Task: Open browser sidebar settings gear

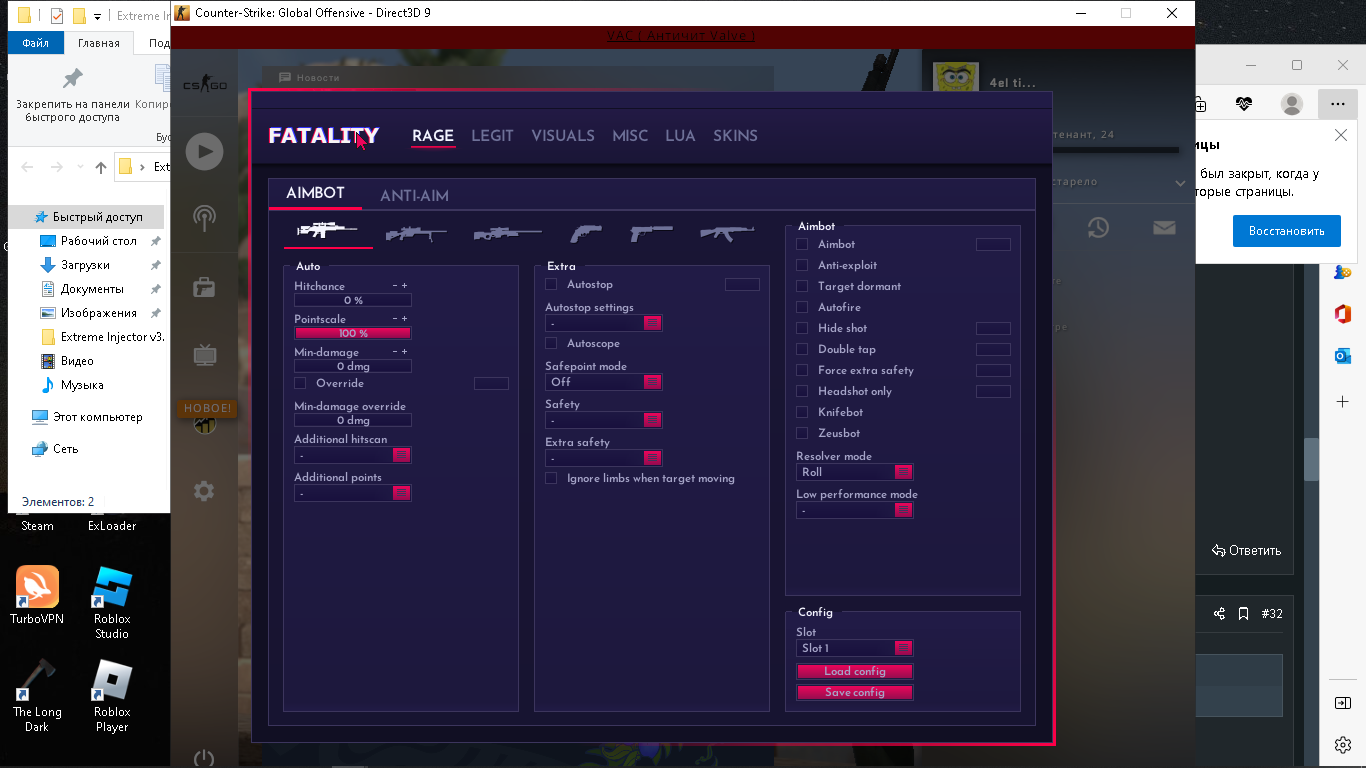Action: tap(1343, 745)
